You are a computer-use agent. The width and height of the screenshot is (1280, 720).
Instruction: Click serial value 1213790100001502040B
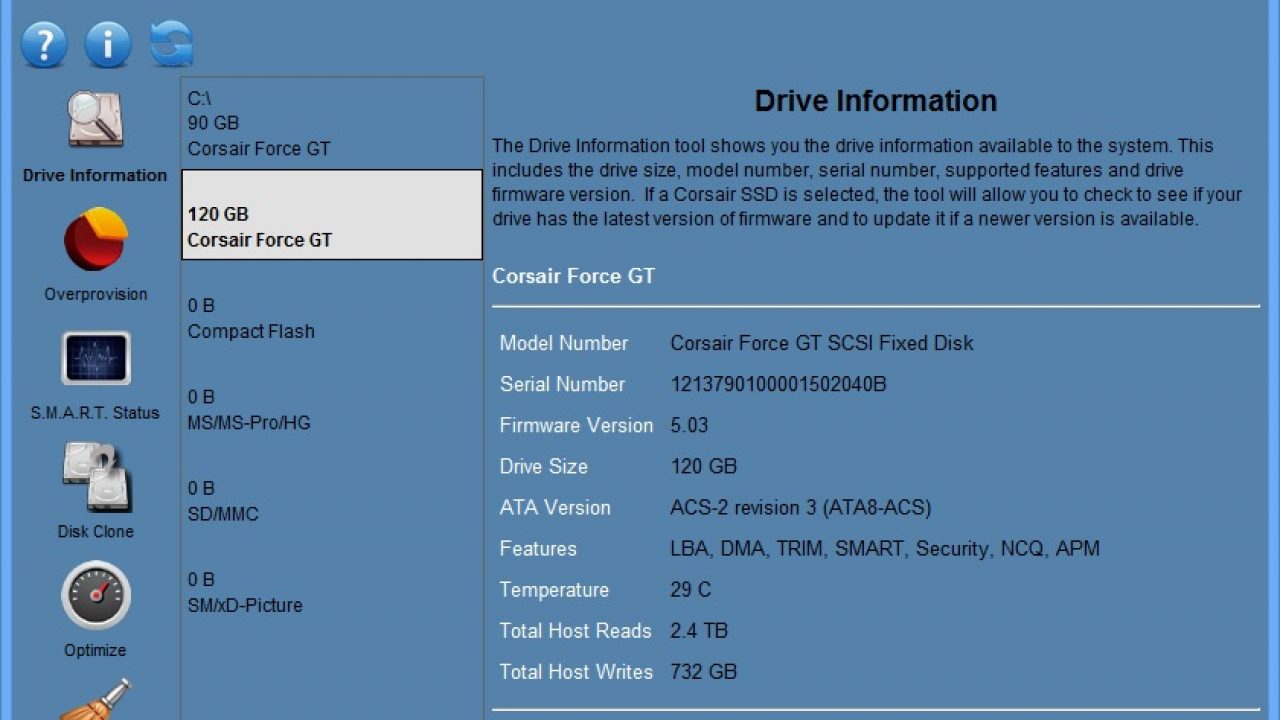[778, 384]
